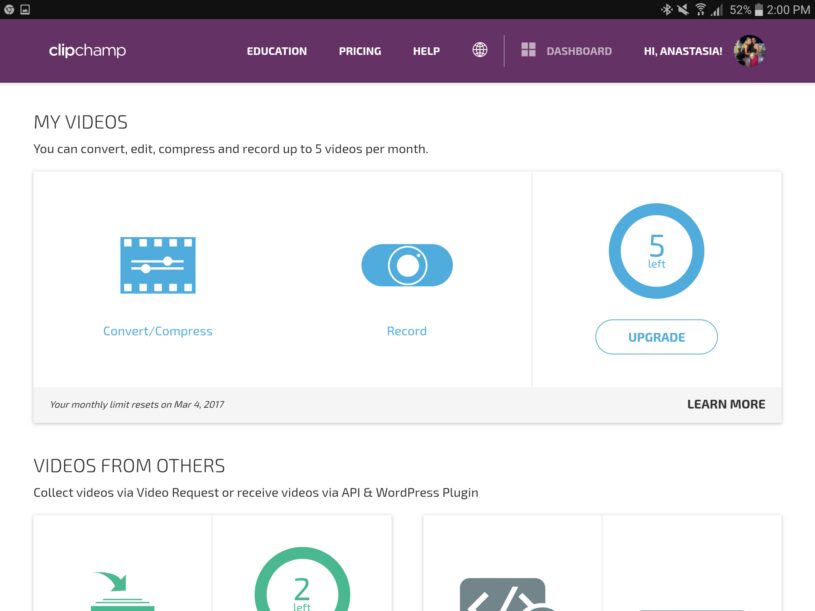Open the Convert/Compress filmstrip icon
Screen dimensions: 815x611
point(158,265)
